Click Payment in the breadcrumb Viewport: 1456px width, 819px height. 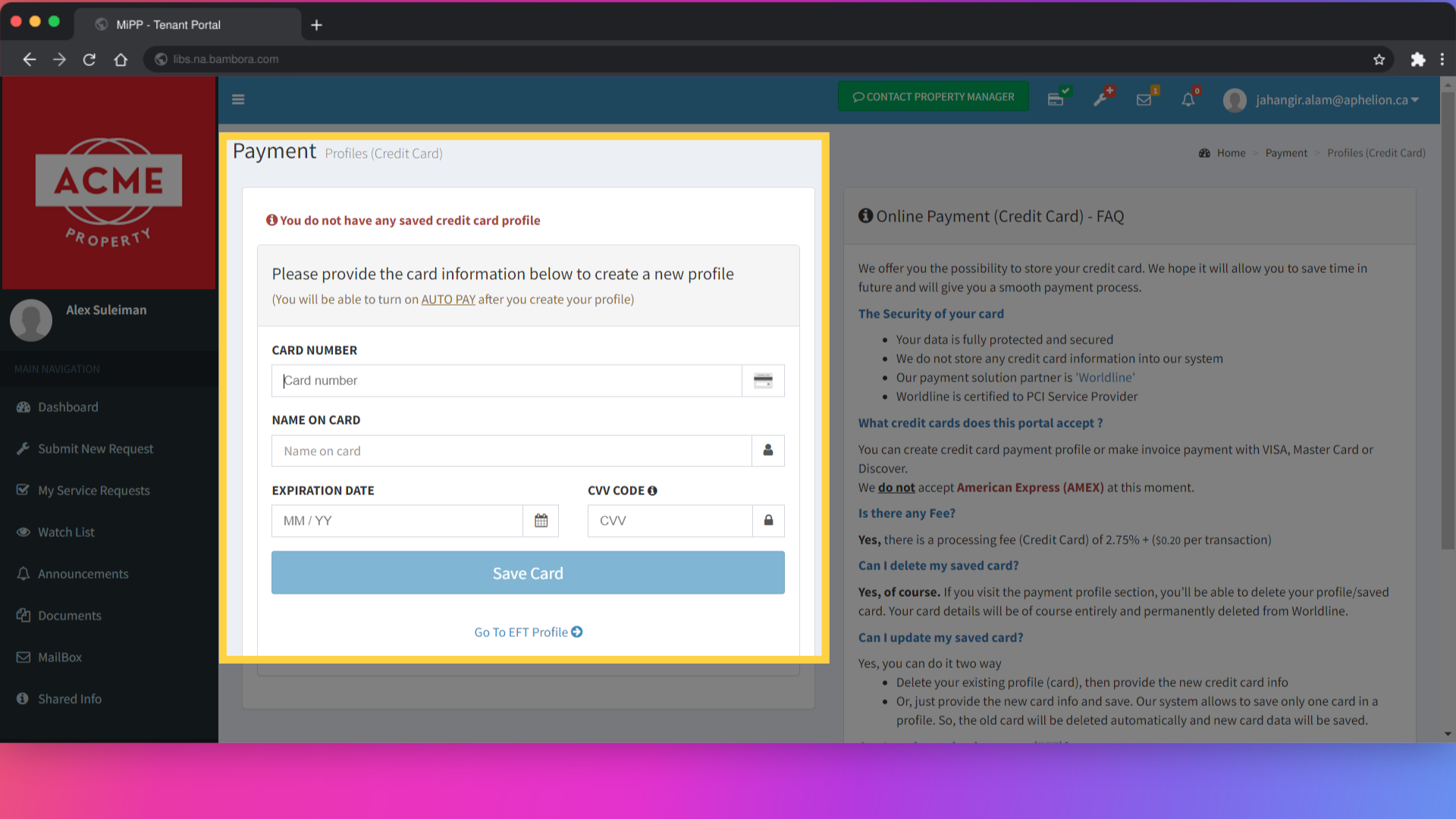point(1286,153)
